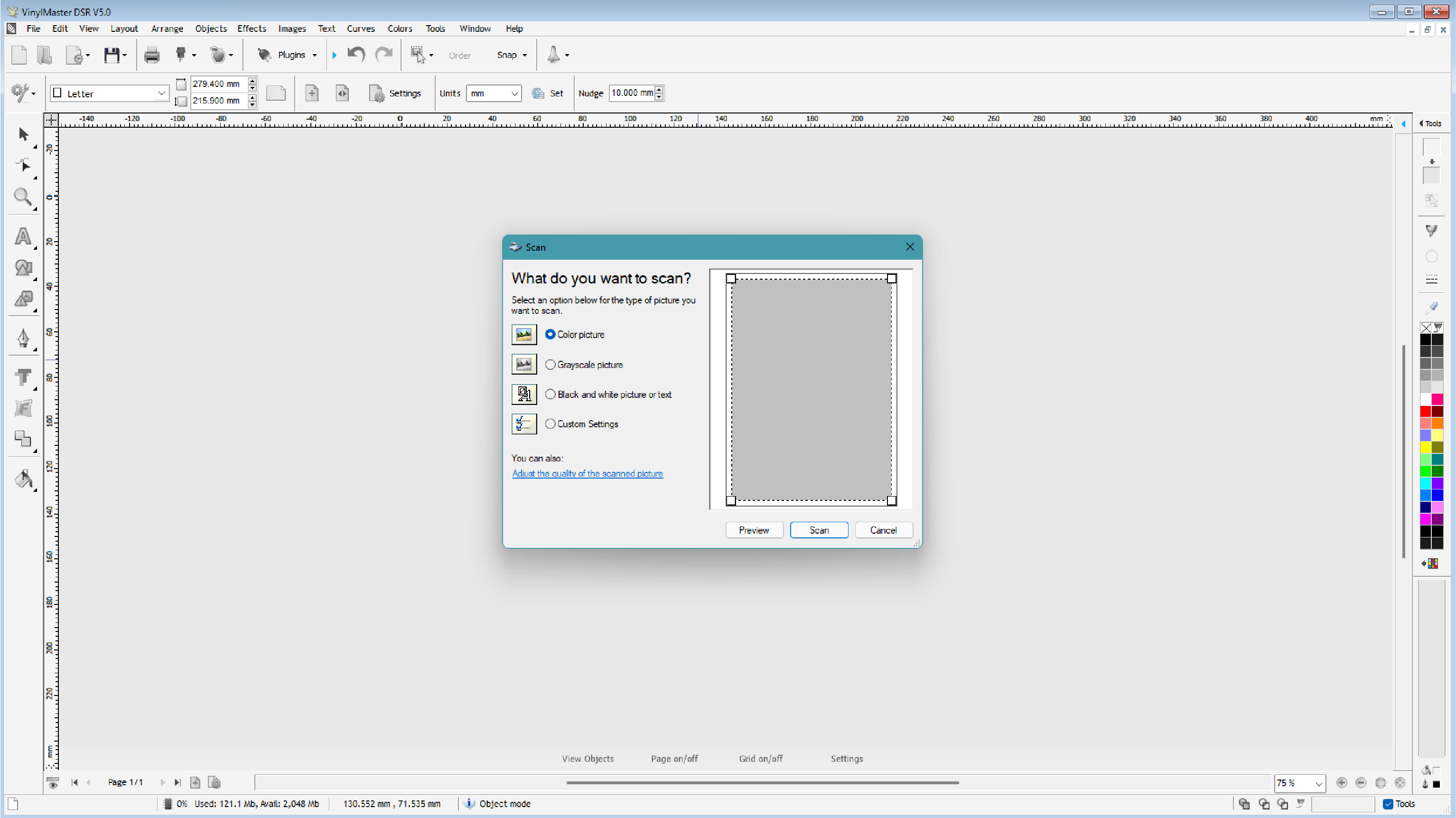This screenshot has height=818, width=1456.
Task: Click the Nudge 10.000 mm field
Action: (x=632, y=93)
